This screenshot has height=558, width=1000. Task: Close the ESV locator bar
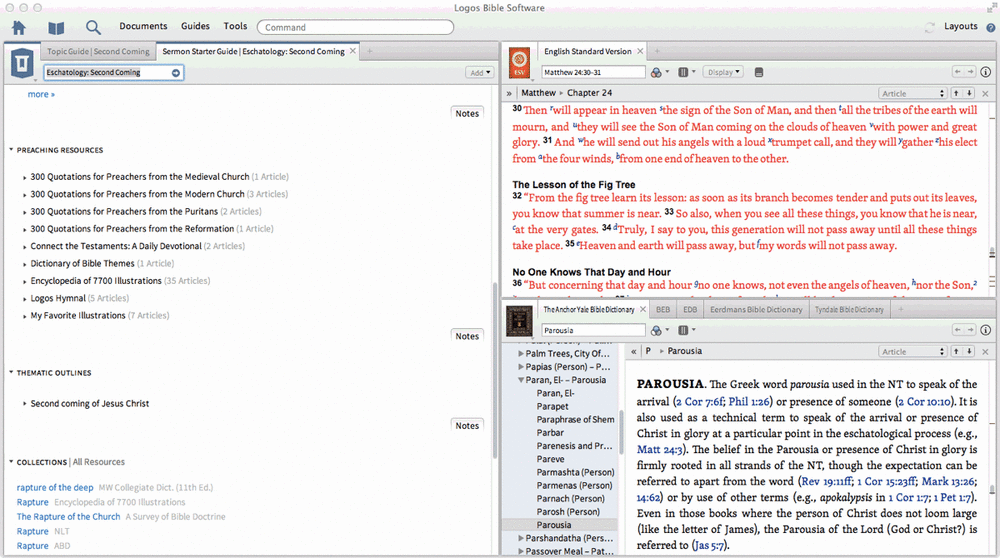(985, 93)
